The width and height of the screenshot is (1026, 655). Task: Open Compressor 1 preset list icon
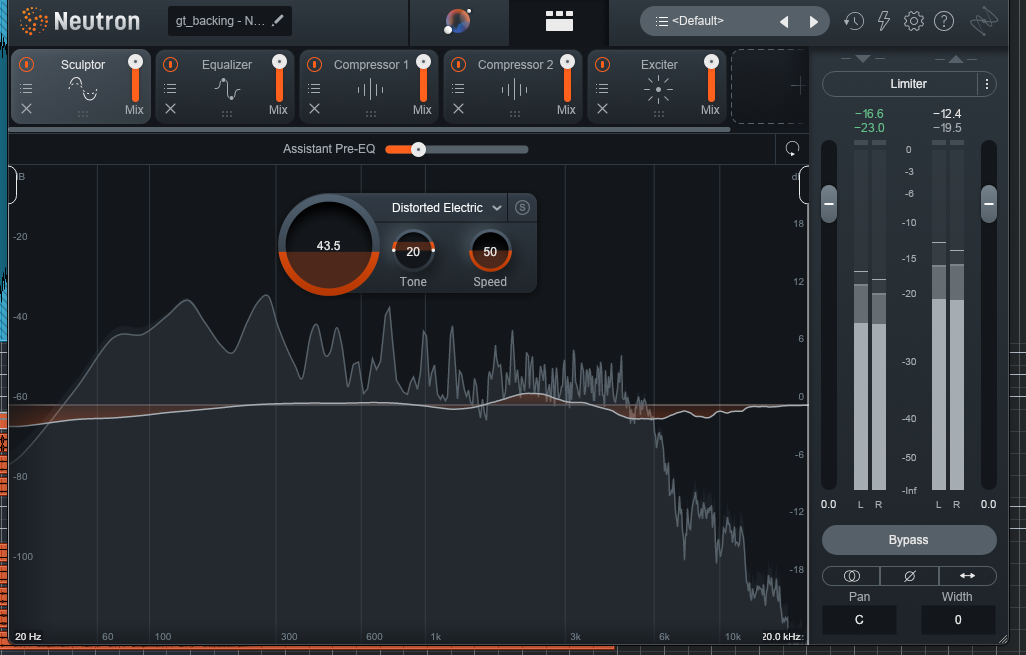pos(314,88)
